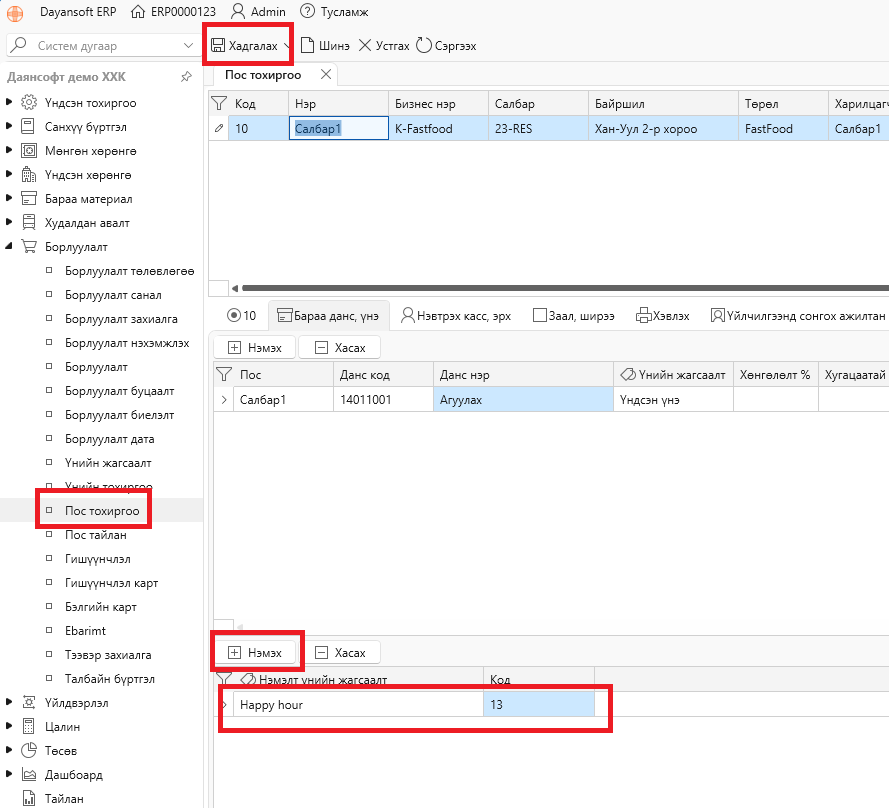This screenshot has height=808, width=889.
Task: Click the top grid horizontal scrollbar
Action: point(564,288)
